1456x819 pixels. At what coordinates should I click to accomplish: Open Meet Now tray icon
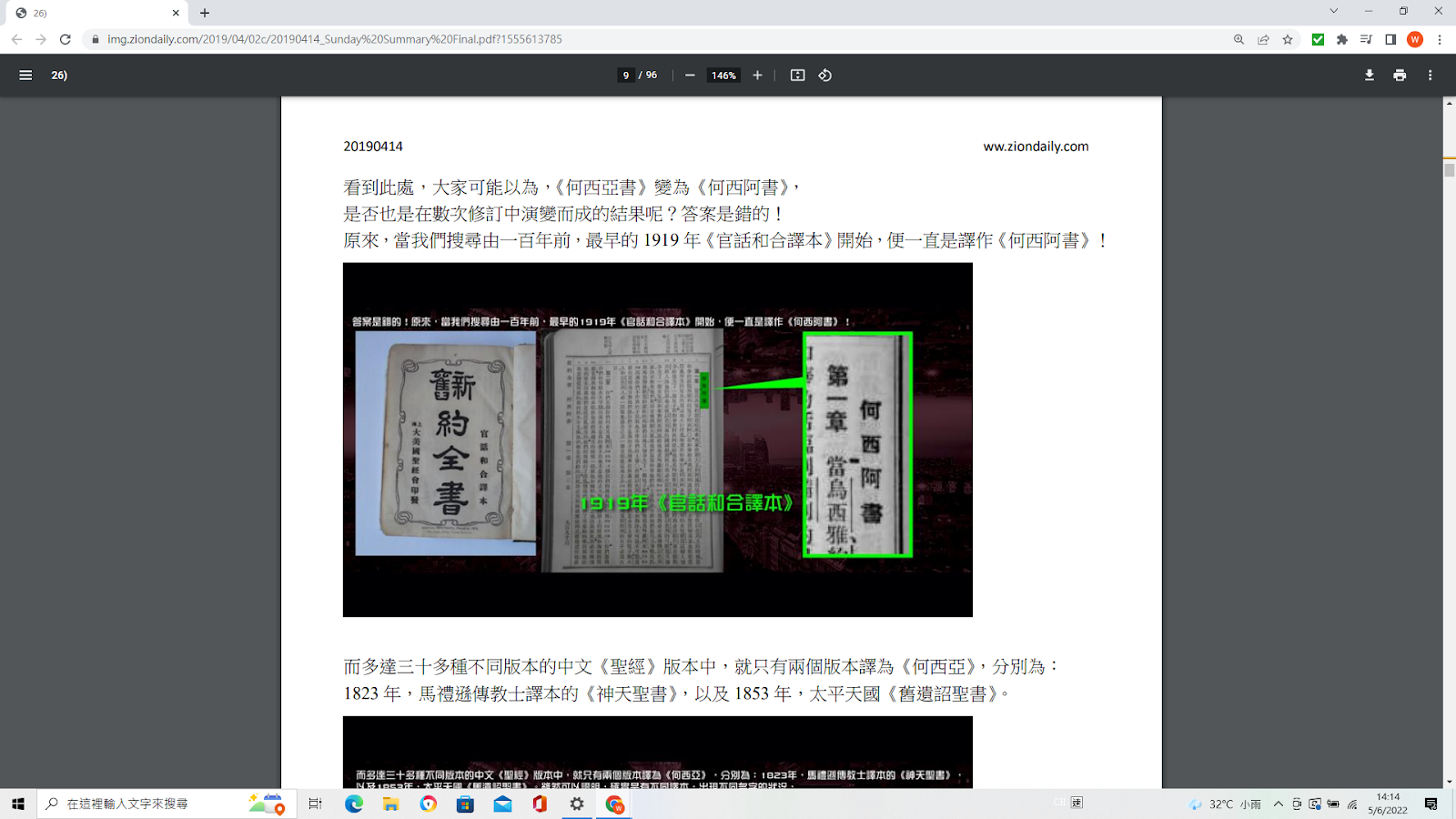click(x=1297, y=804)
